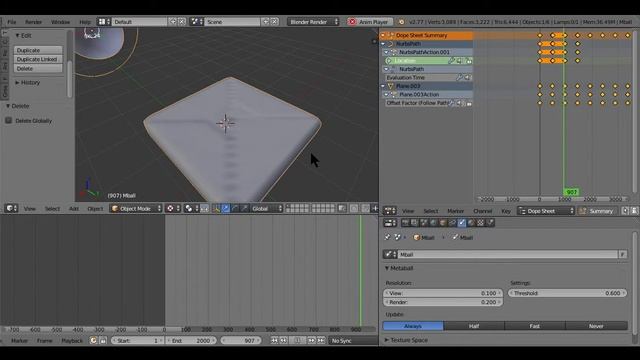Image resolution: width=640 pixels, height=360 pixels.
Task: Open the Scene properties tab icon
Action: (424, 223)
